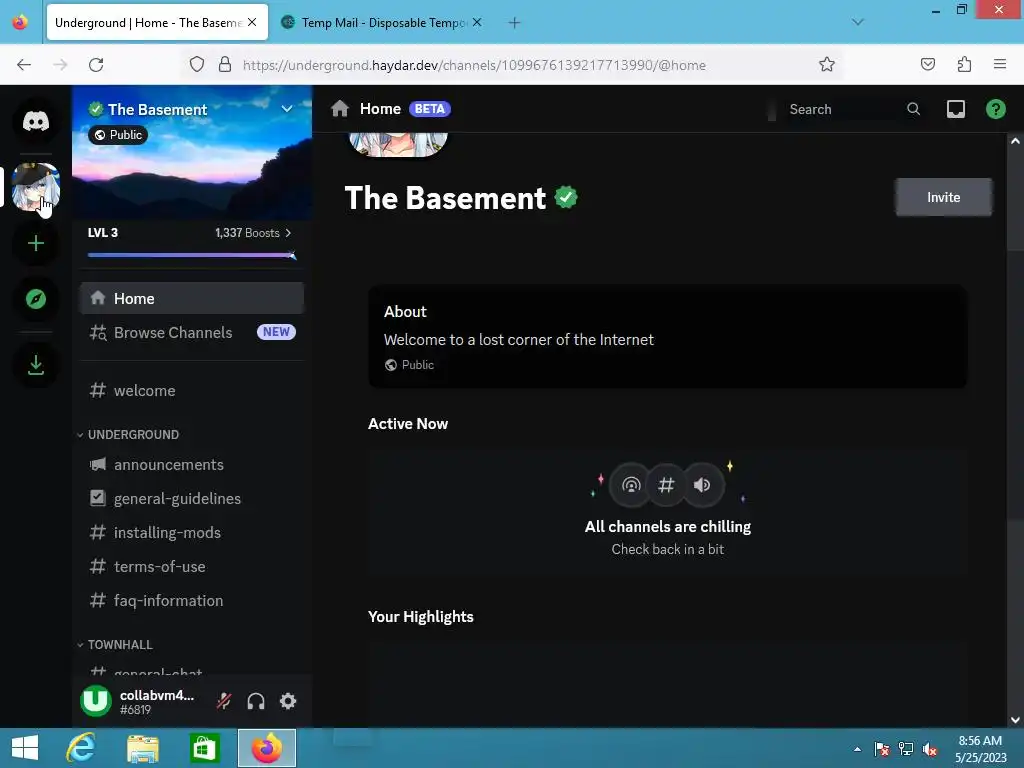Click Firefox shield tracking protection icon
Screen dimensions: 1024x768
pos(197,65)
